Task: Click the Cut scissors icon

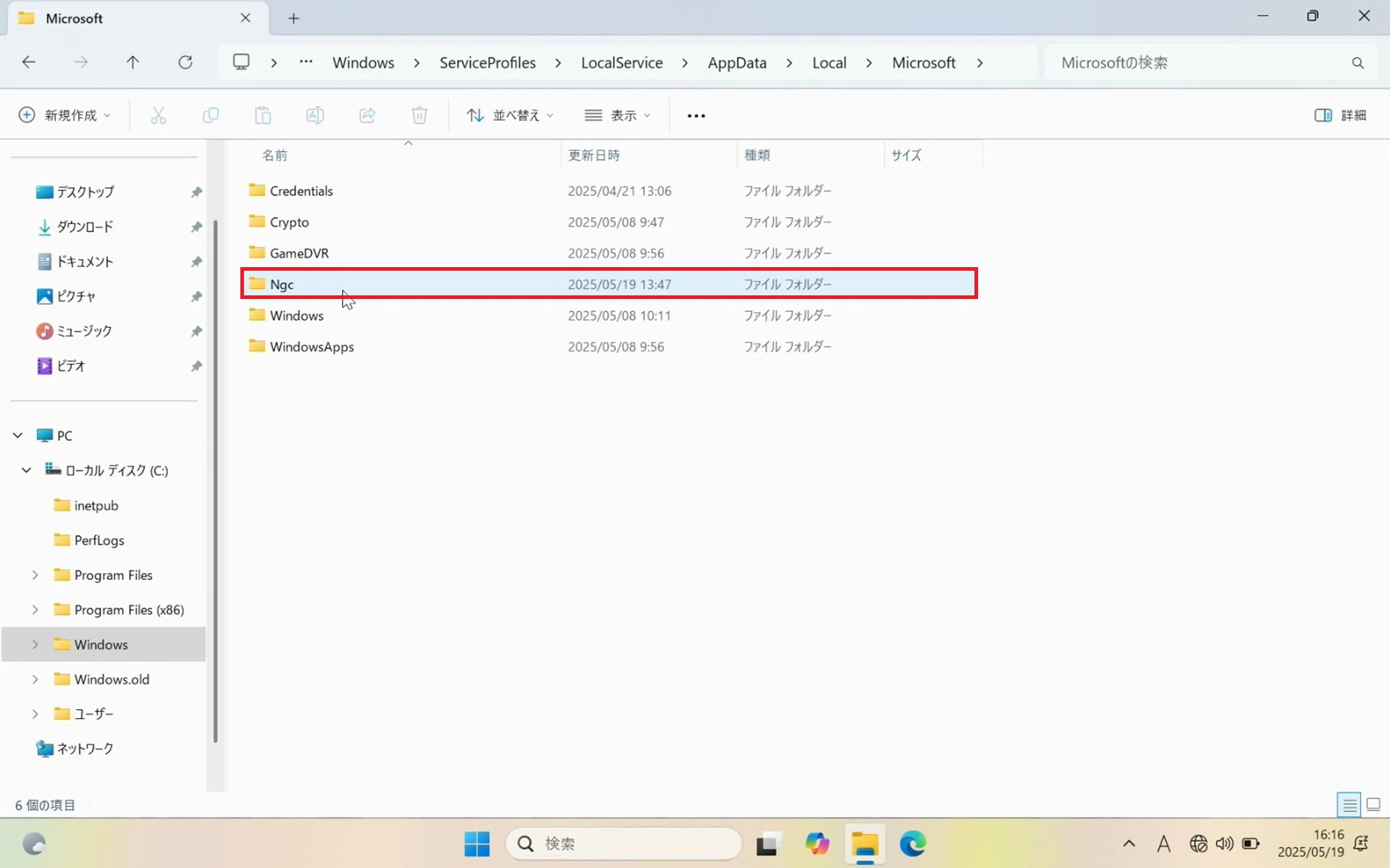Action: coord(159,115)
